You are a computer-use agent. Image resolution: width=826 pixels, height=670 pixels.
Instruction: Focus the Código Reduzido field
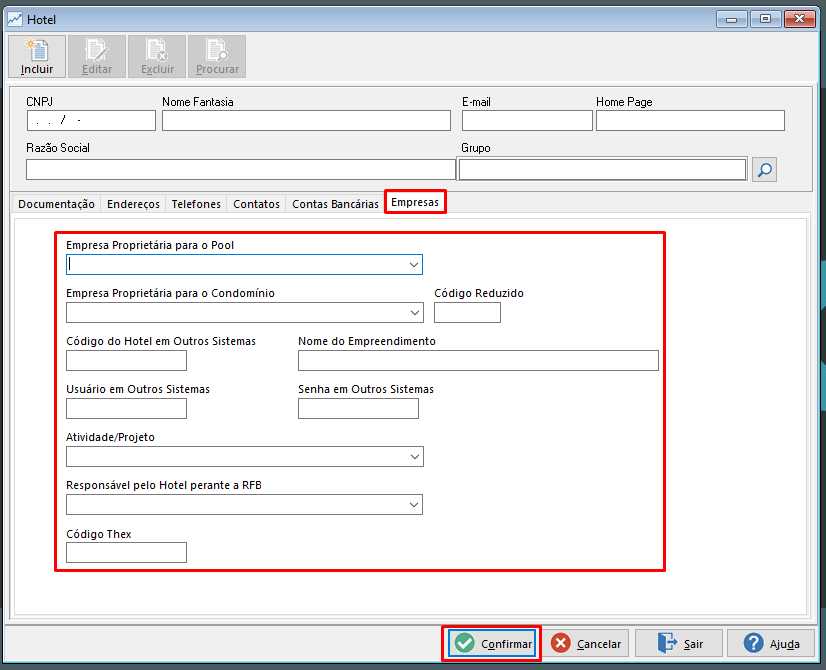coord(467,313)
